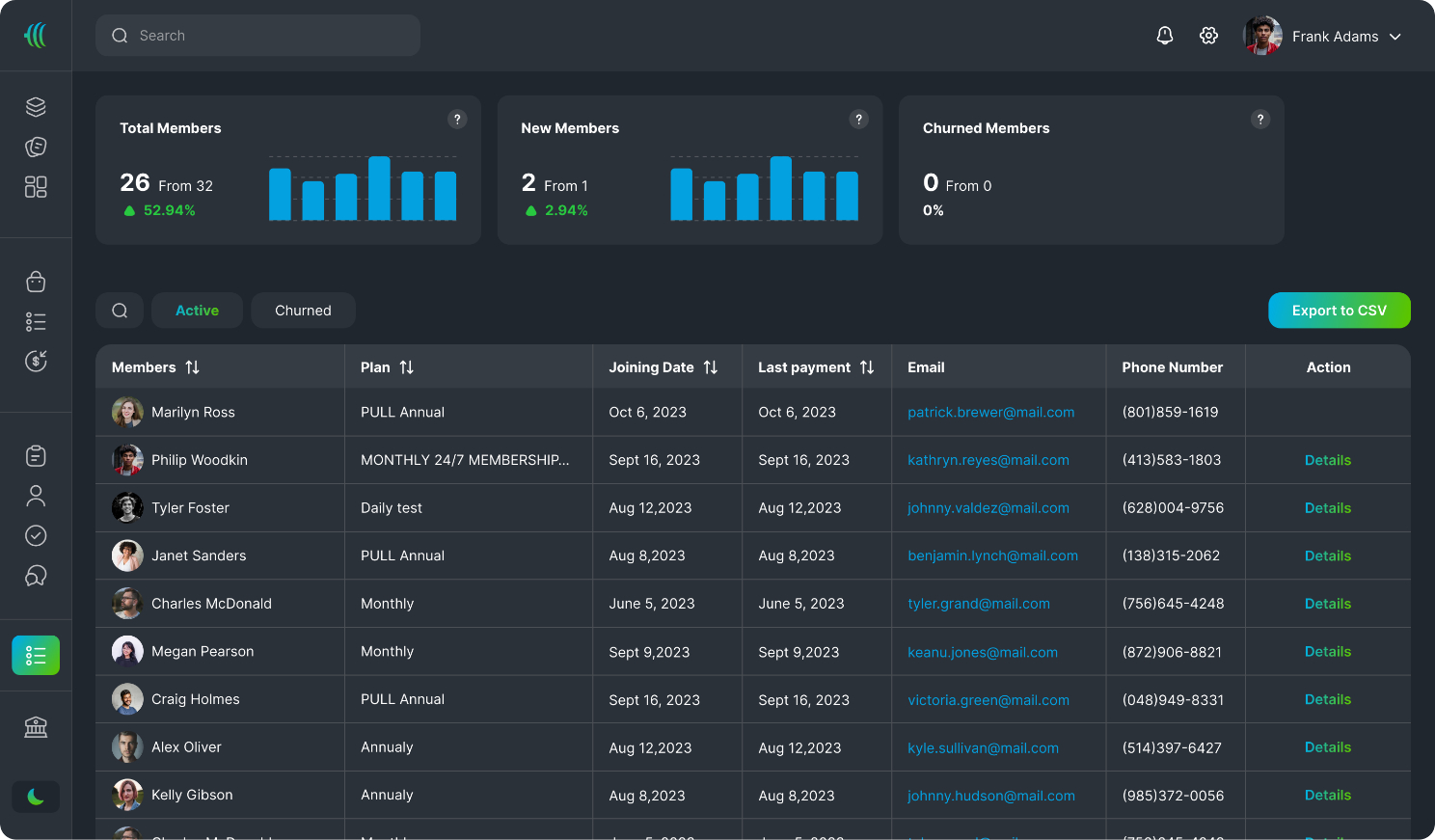Open the settings gear

click(x=1208, y=35)
